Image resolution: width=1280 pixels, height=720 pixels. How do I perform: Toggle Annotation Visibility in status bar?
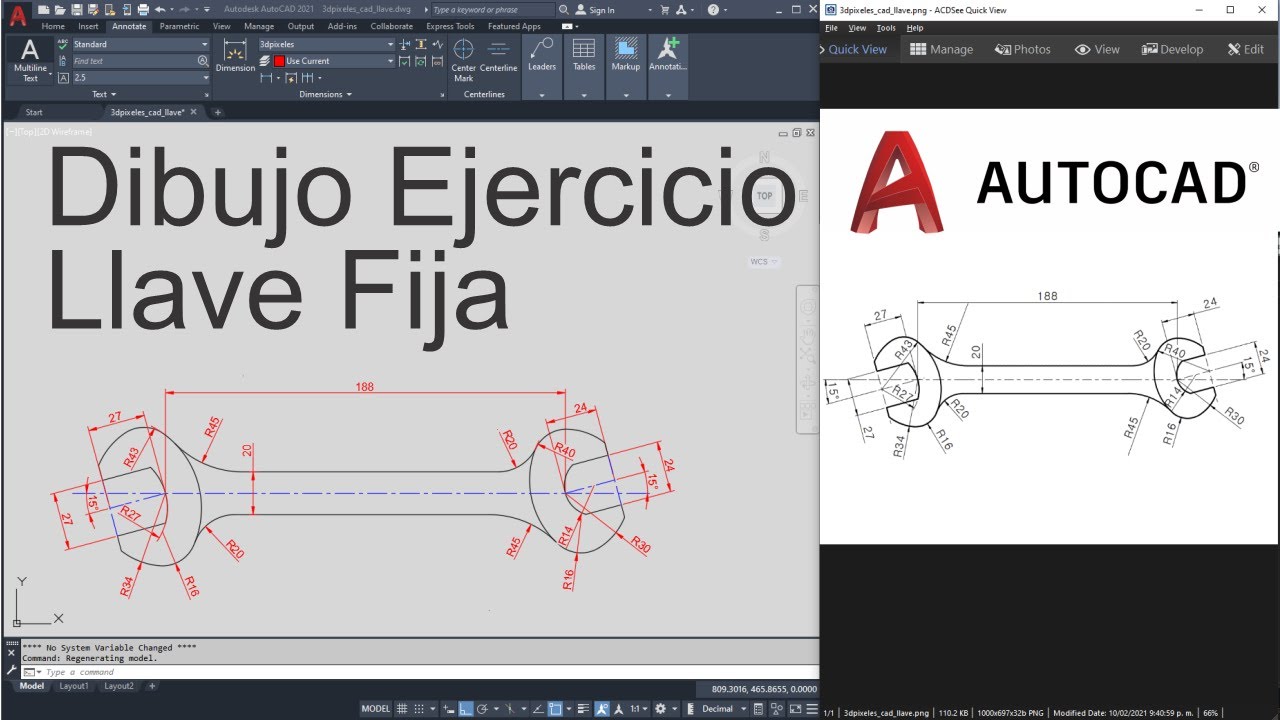pos(602,709)
